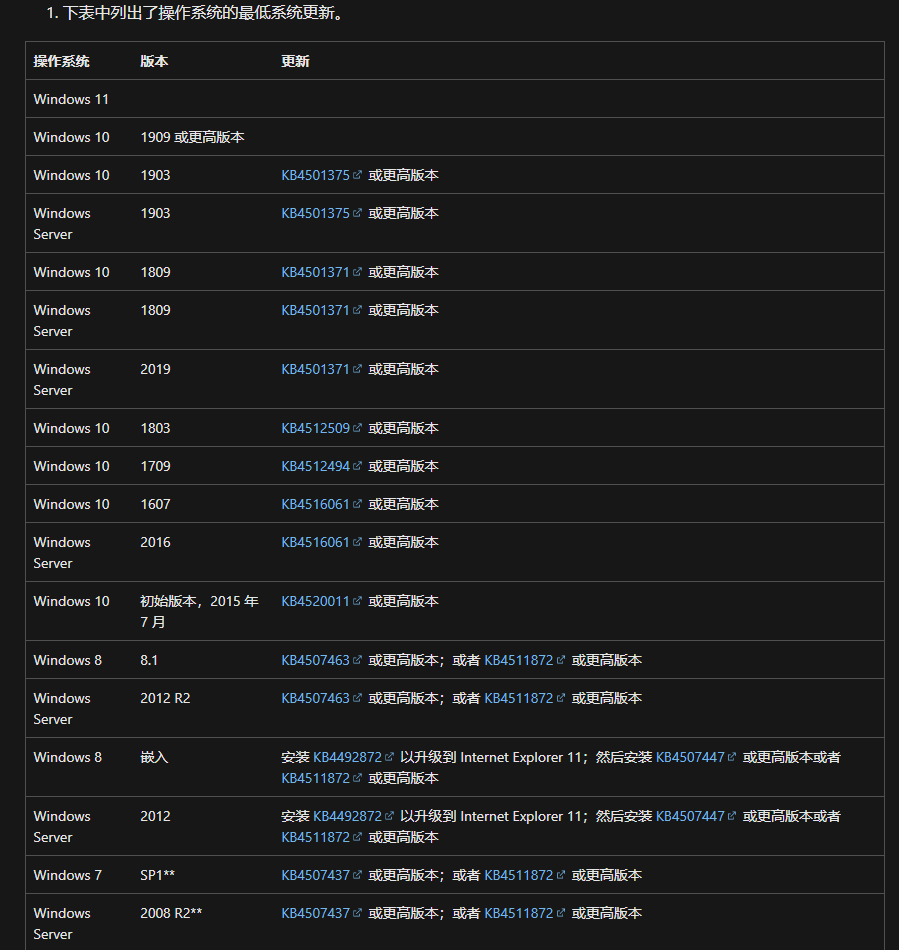Viewport: 899px width, 950px height.
Task: Open KB4511872 link in Server 2008 R2 row
Action: click(519, 913)
